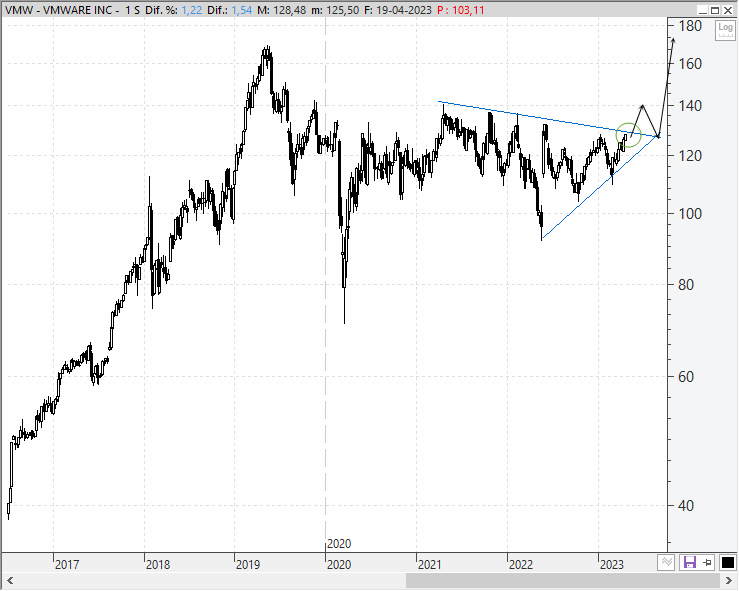739x591 pixels.
Task: Click the 140 price axis label
Action: (690, 106)
